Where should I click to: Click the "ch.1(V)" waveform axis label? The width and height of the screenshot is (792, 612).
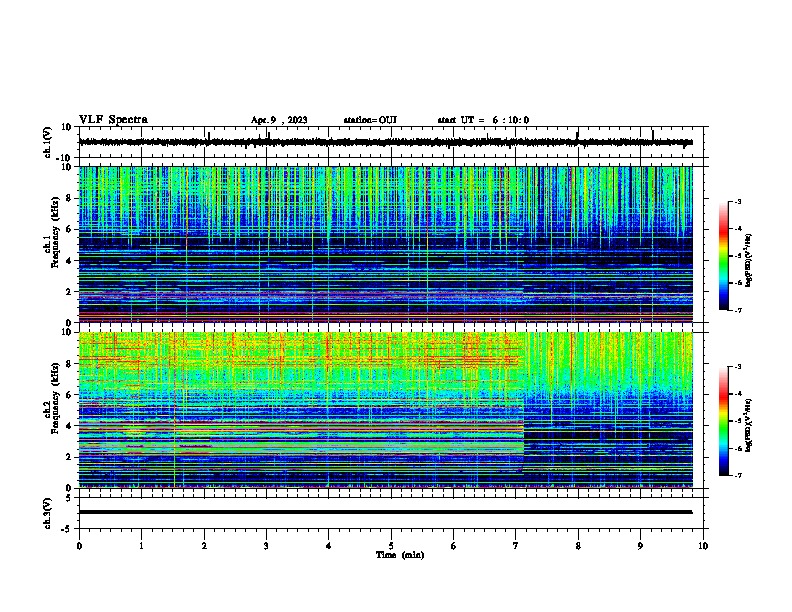[48, 142]
